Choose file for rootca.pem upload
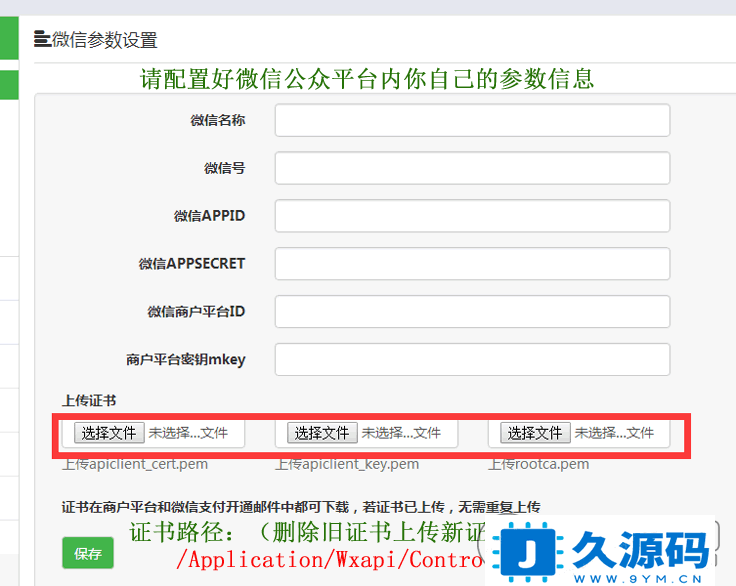The height and width of the screenshot is (586, 736). point(535,433)
